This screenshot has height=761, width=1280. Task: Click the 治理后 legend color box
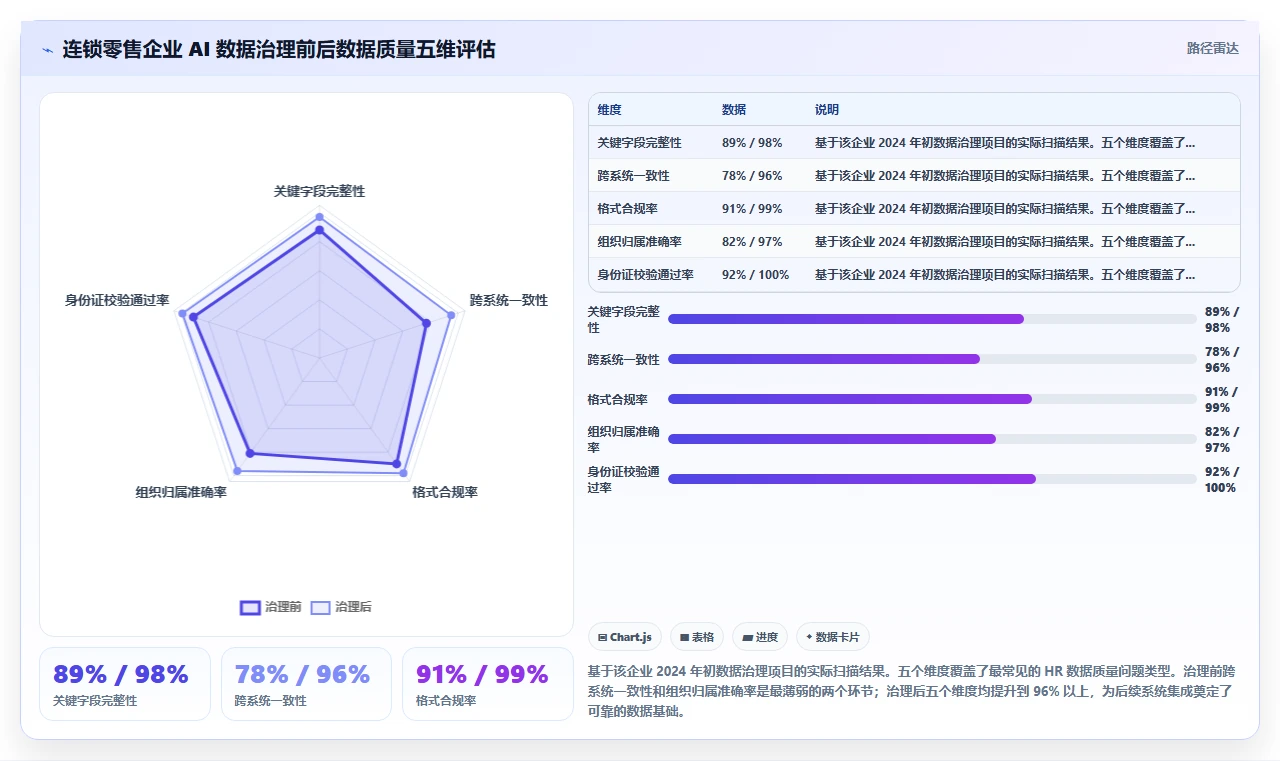click(x=320, y=607)
